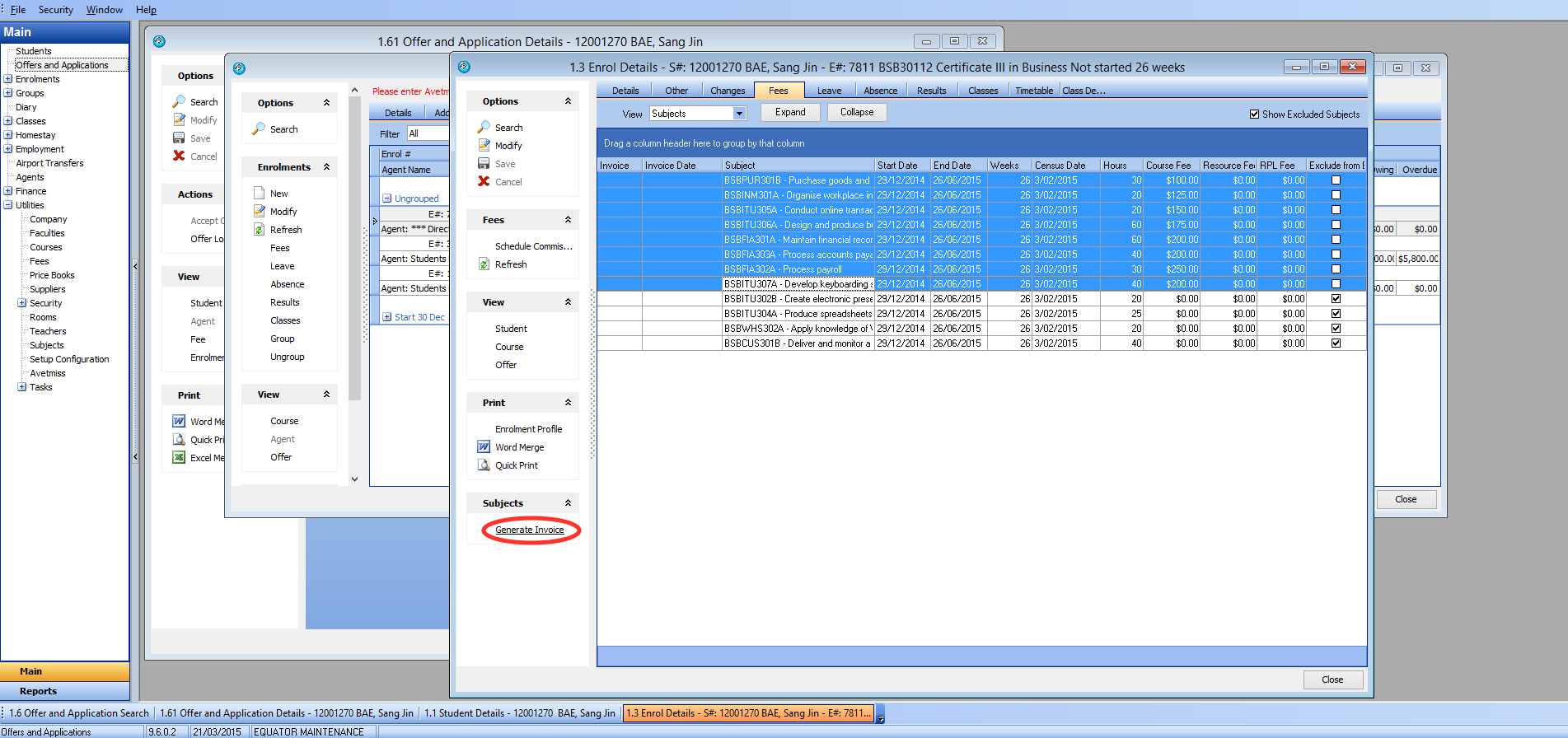Click the Modify icon in Enrol Details options
Viewport: 1568px width, 738px height.
click(x=484, y=146)
